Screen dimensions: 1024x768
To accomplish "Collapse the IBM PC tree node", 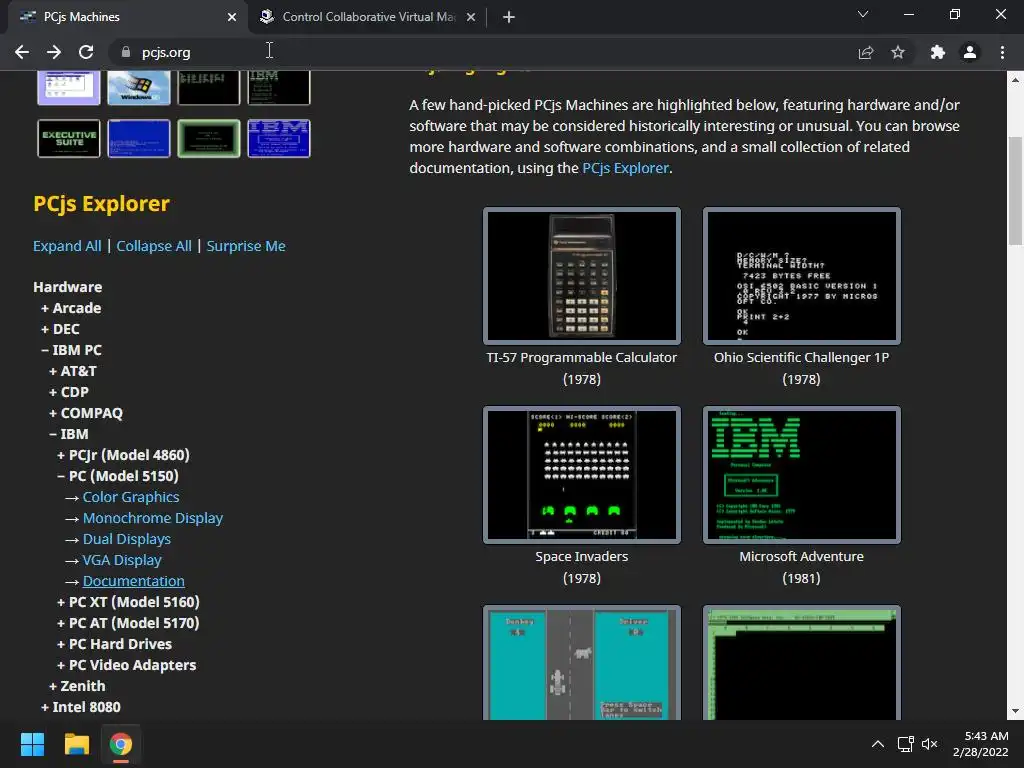I will (x=71, y=350).
